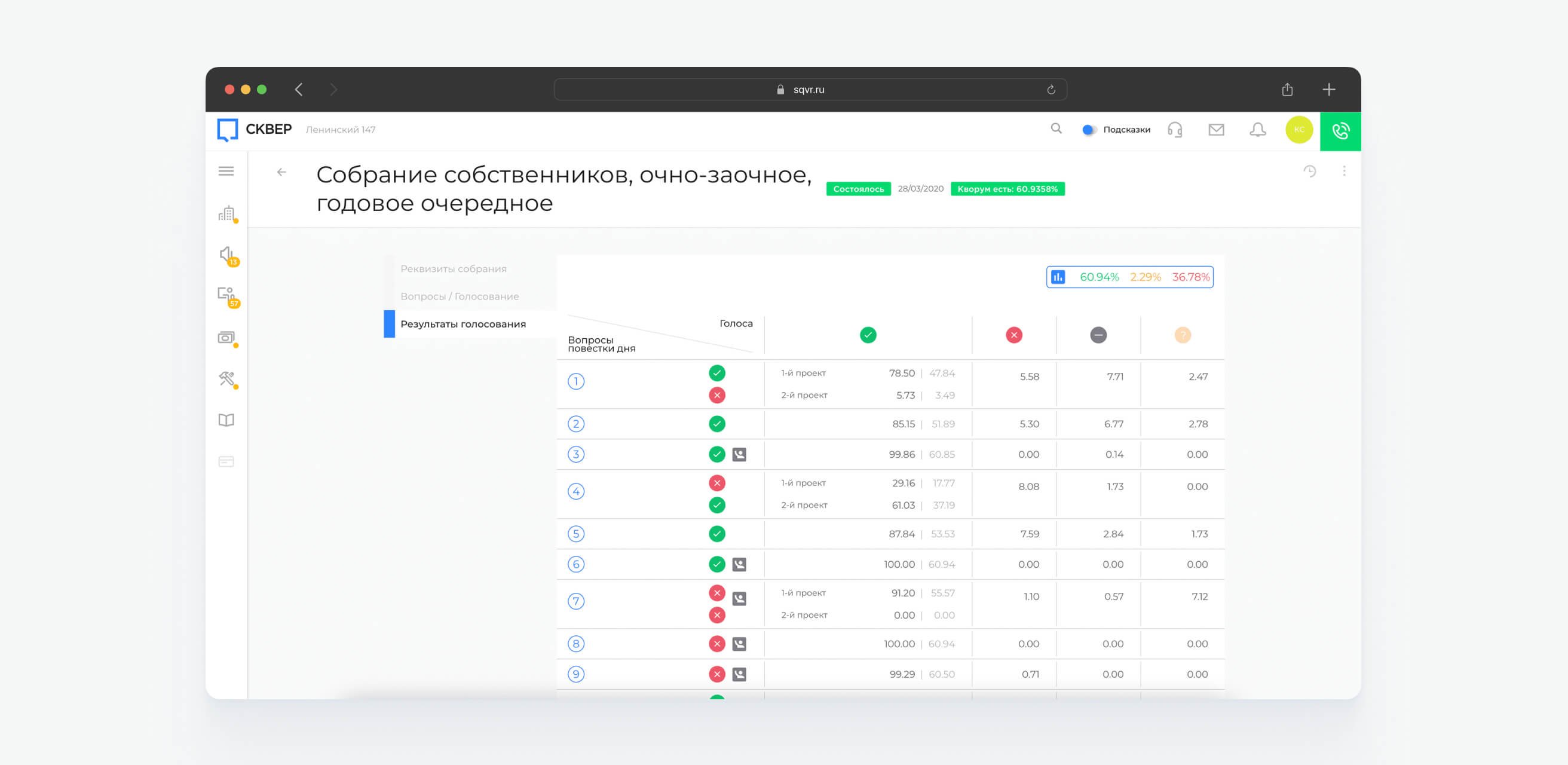Open the history clock icon
Screen dimensions: 1568x765
point(1310,172)
